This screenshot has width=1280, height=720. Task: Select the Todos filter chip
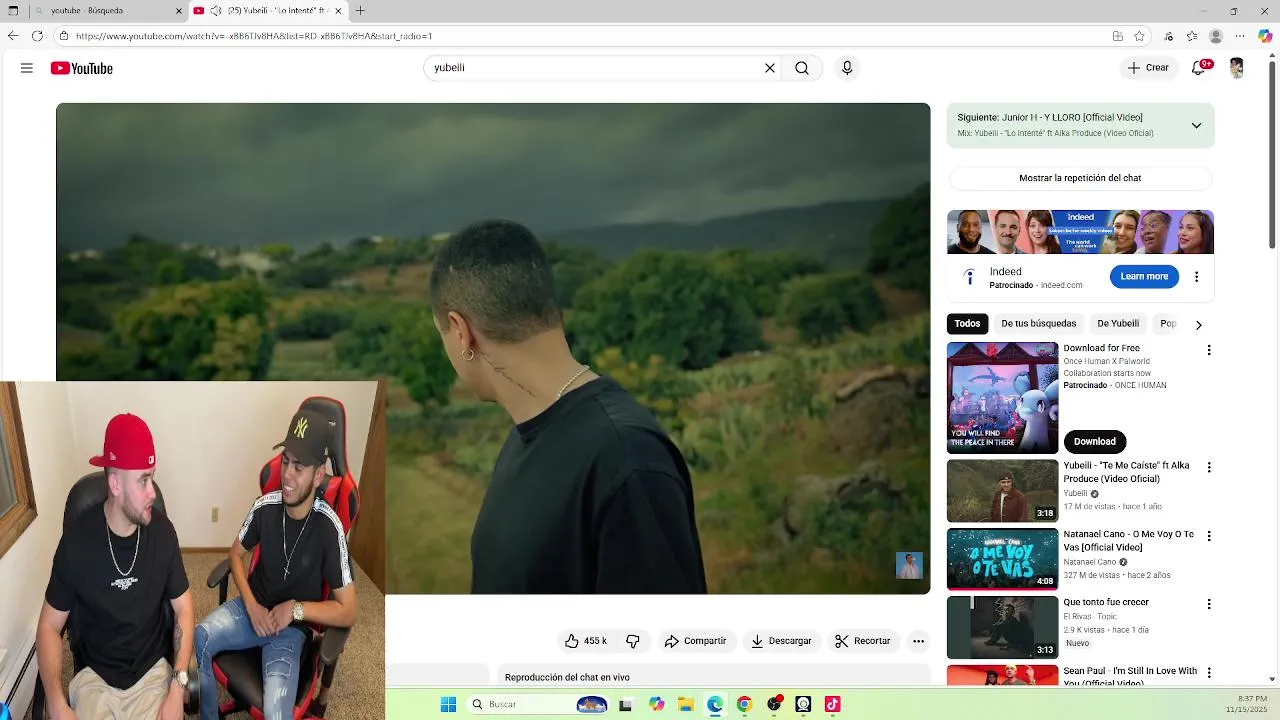coord(967,324)
